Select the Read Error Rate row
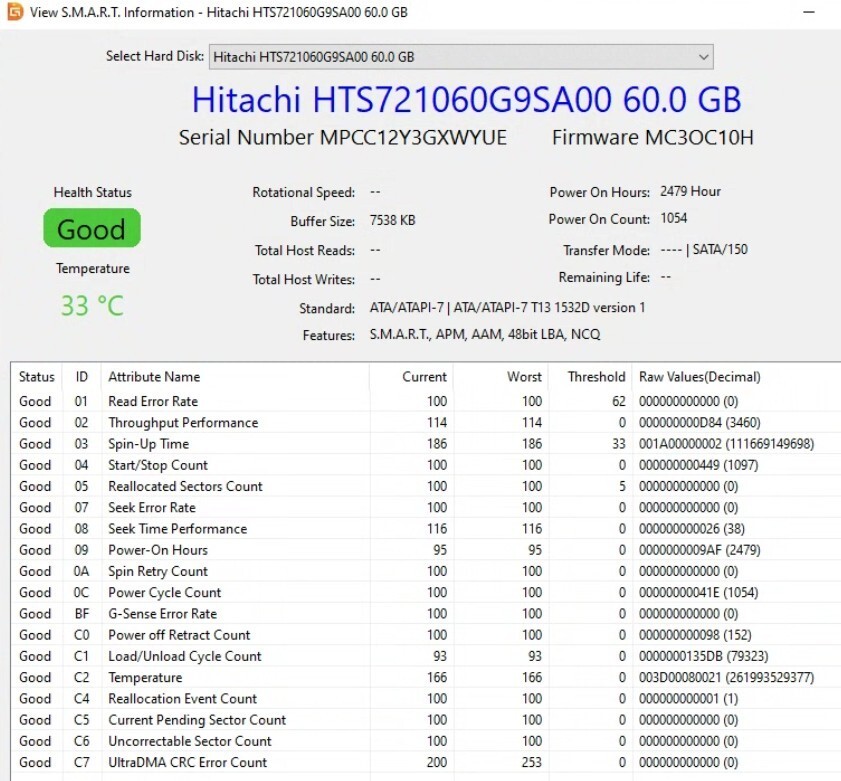The width and height of the screenshot is (841, 781). click(426, 401)
